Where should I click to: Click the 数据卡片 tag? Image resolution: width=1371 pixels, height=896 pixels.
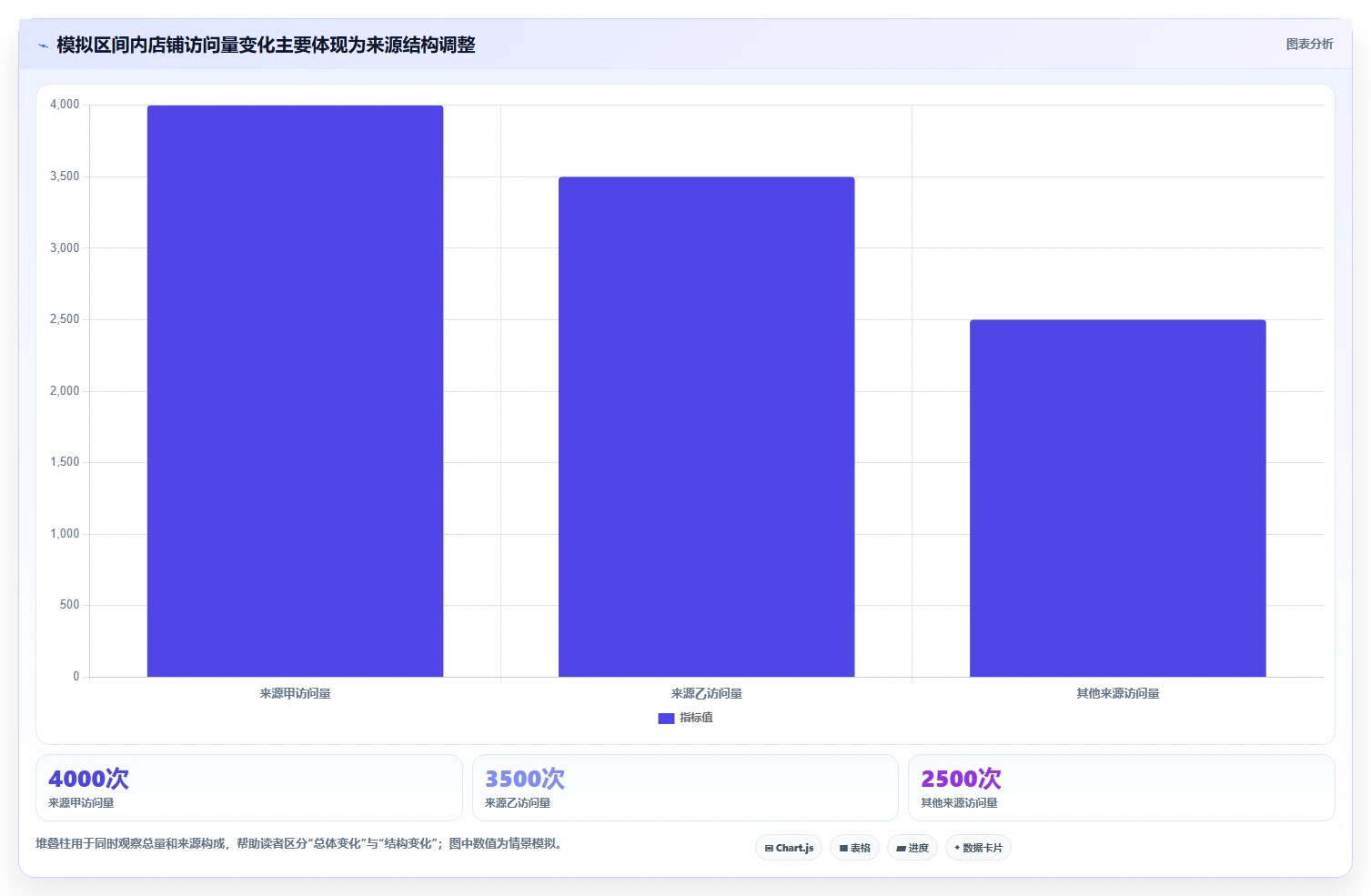pos(978,848)
